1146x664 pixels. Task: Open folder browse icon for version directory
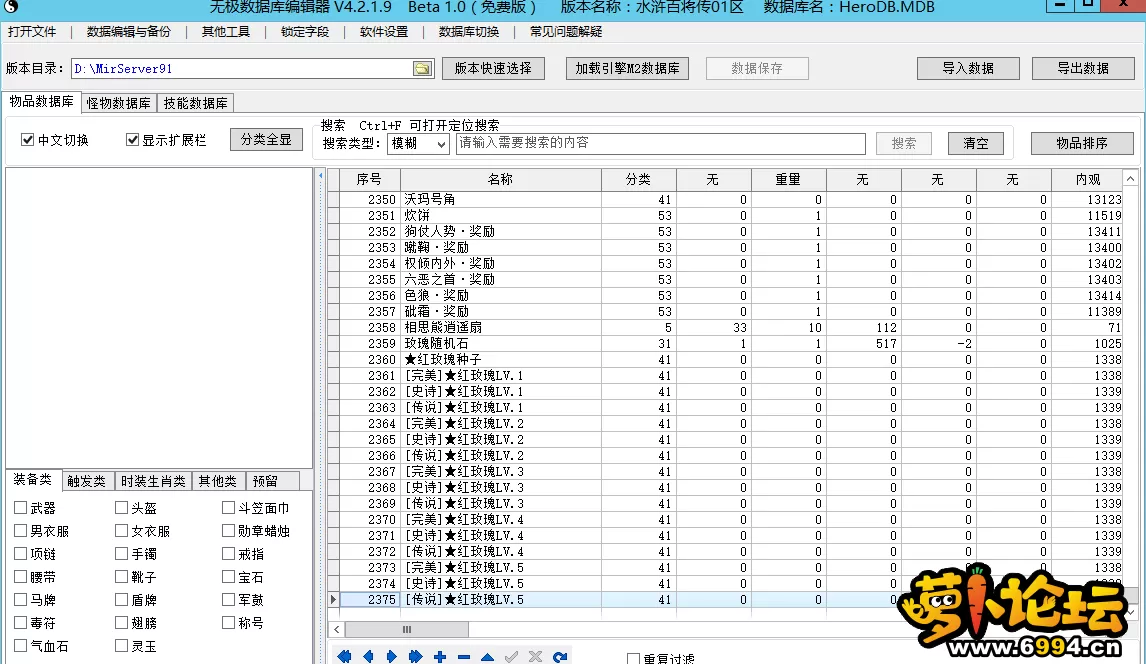click(x=422, y=69)
